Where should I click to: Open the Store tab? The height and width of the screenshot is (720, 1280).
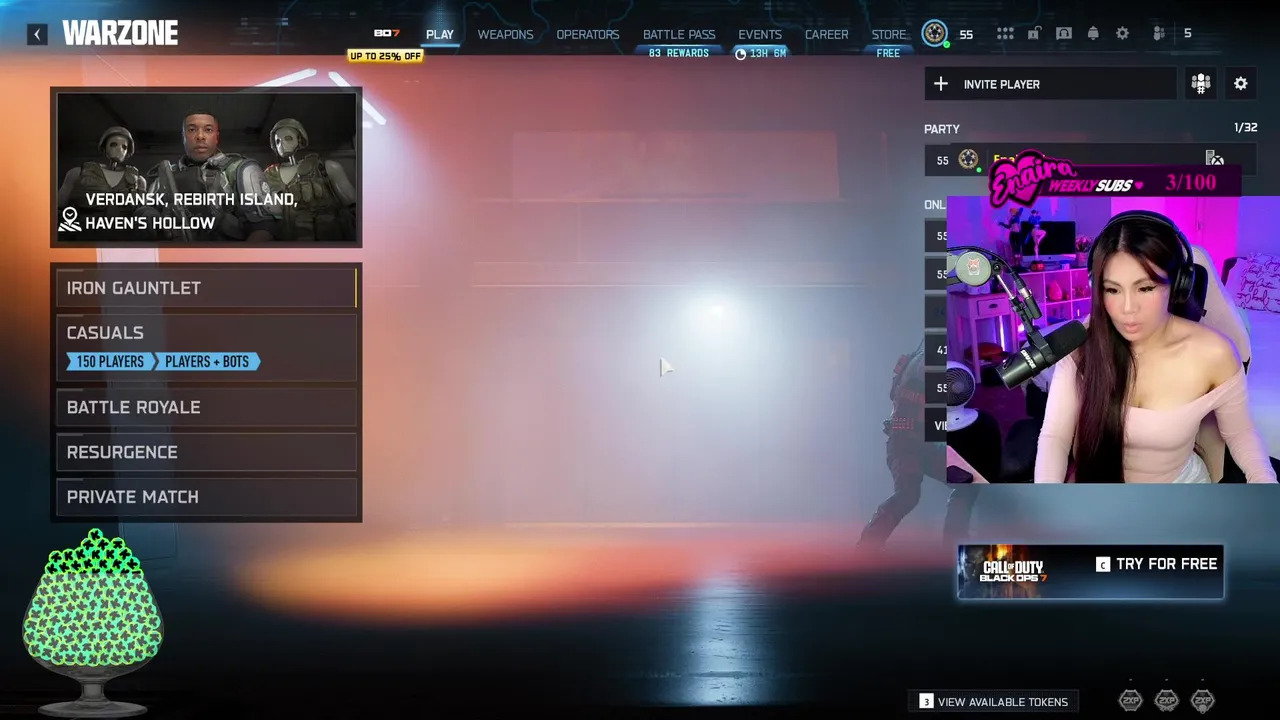coord(889,34)
